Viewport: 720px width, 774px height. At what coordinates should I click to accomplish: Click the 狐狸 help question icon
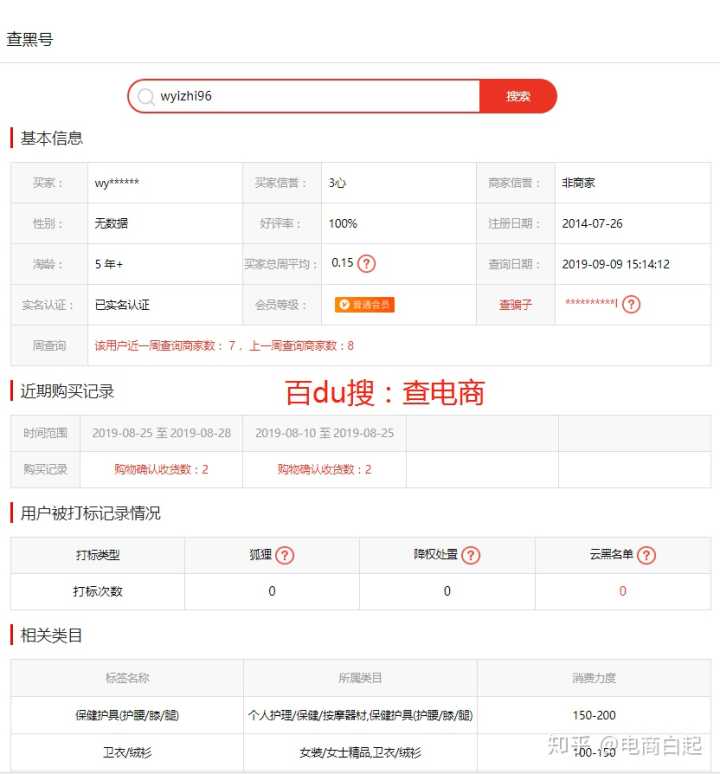285,555
